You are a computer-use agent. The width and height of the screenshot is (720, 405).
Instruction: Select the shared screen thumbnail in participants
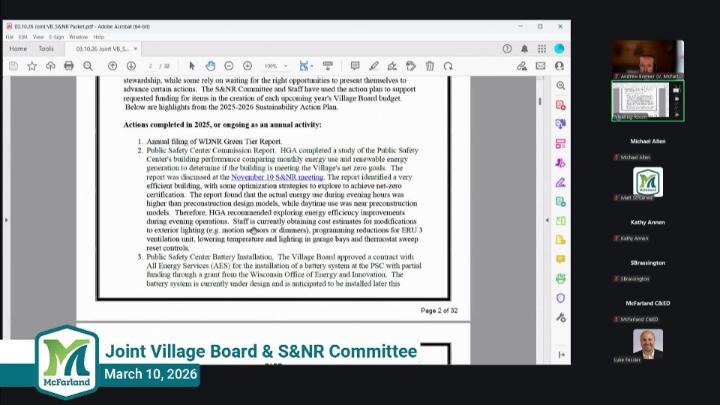647,101
